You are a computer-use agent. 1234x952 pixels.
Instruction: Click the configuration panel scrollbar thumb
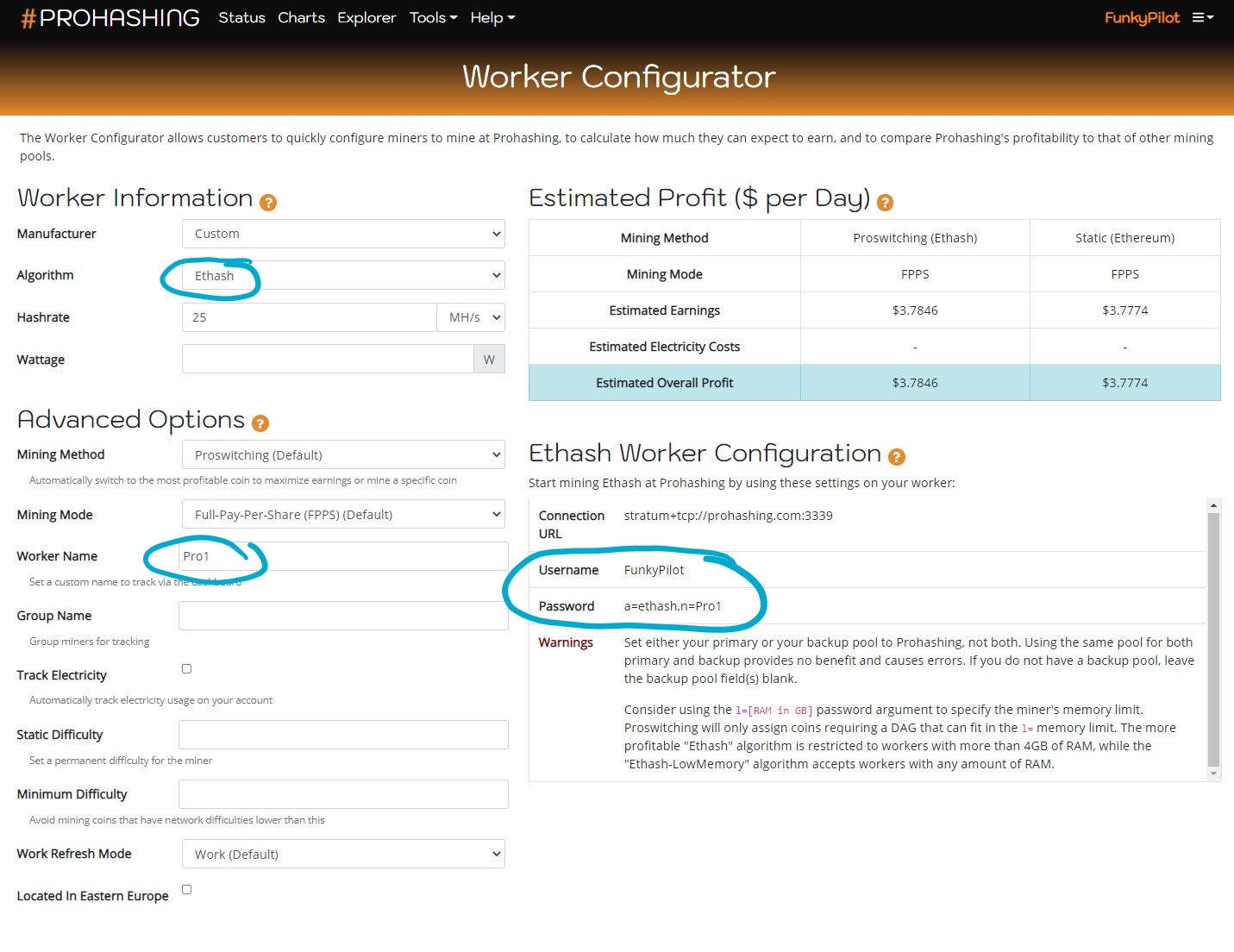click(1213, 639)
